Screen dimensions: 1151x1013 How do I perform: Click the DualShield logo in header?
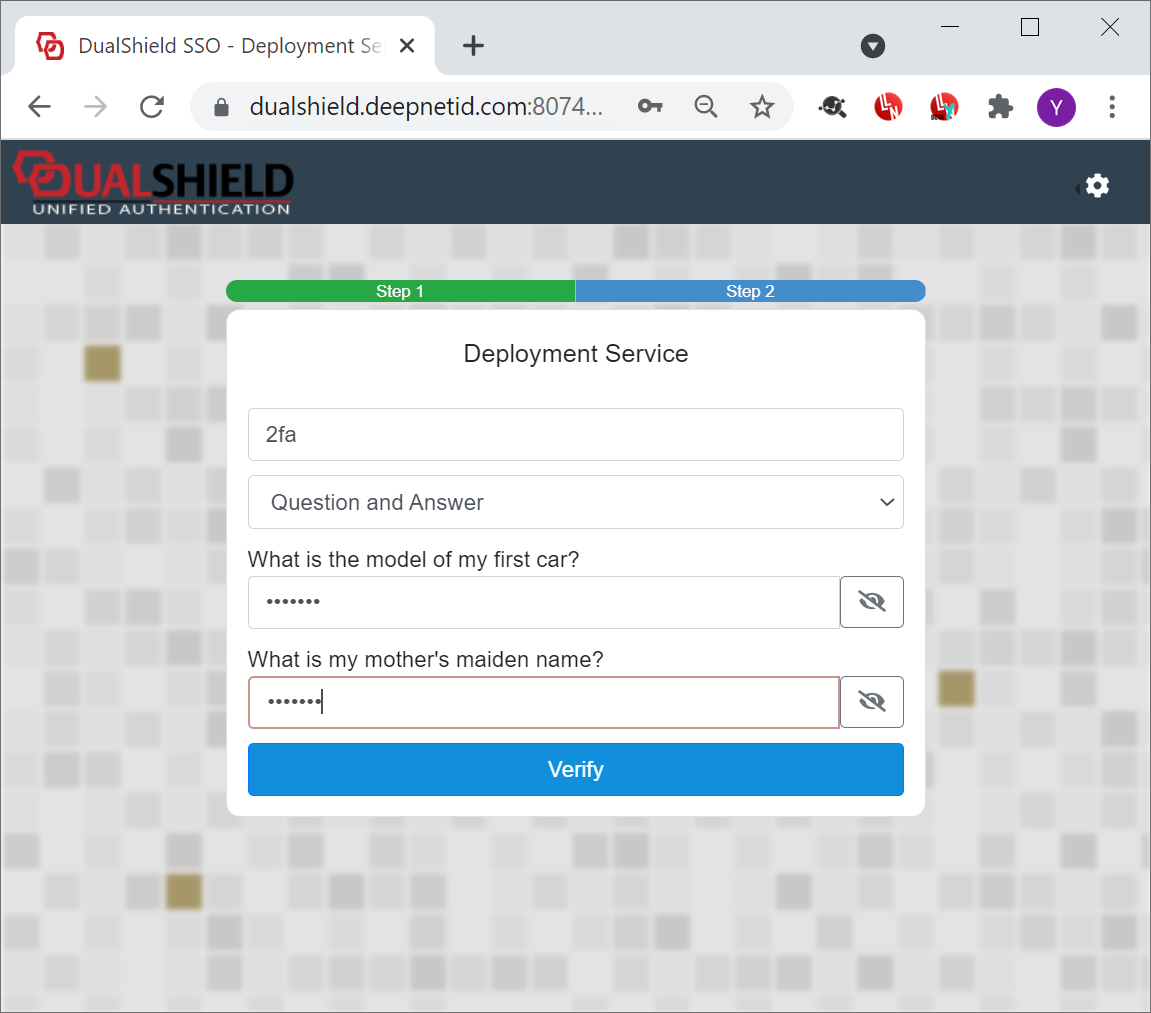tap(153, 183)
